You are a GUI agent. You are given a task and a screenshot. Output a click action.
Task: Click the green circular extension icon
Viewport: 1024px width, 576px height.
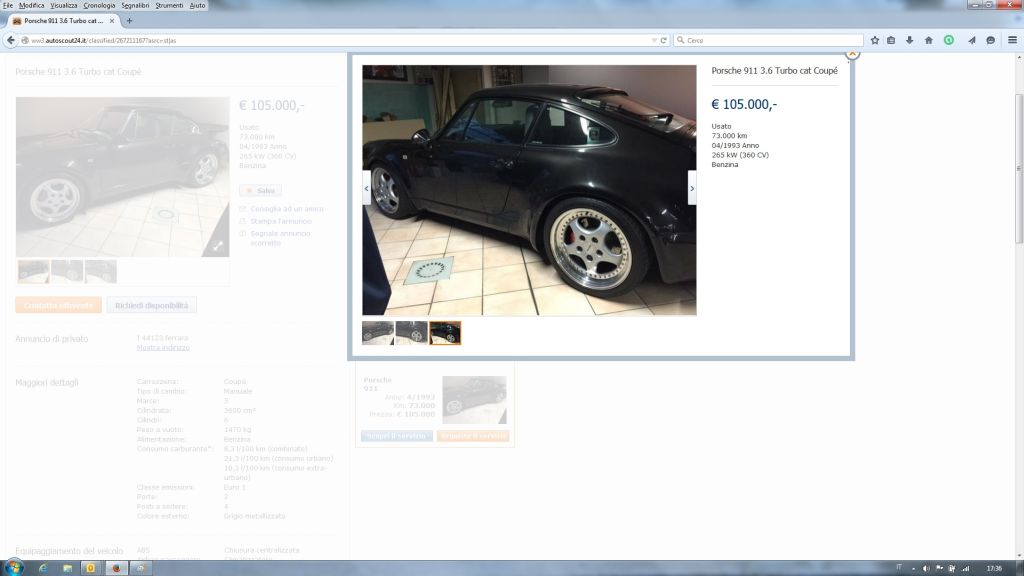[949, 40]
